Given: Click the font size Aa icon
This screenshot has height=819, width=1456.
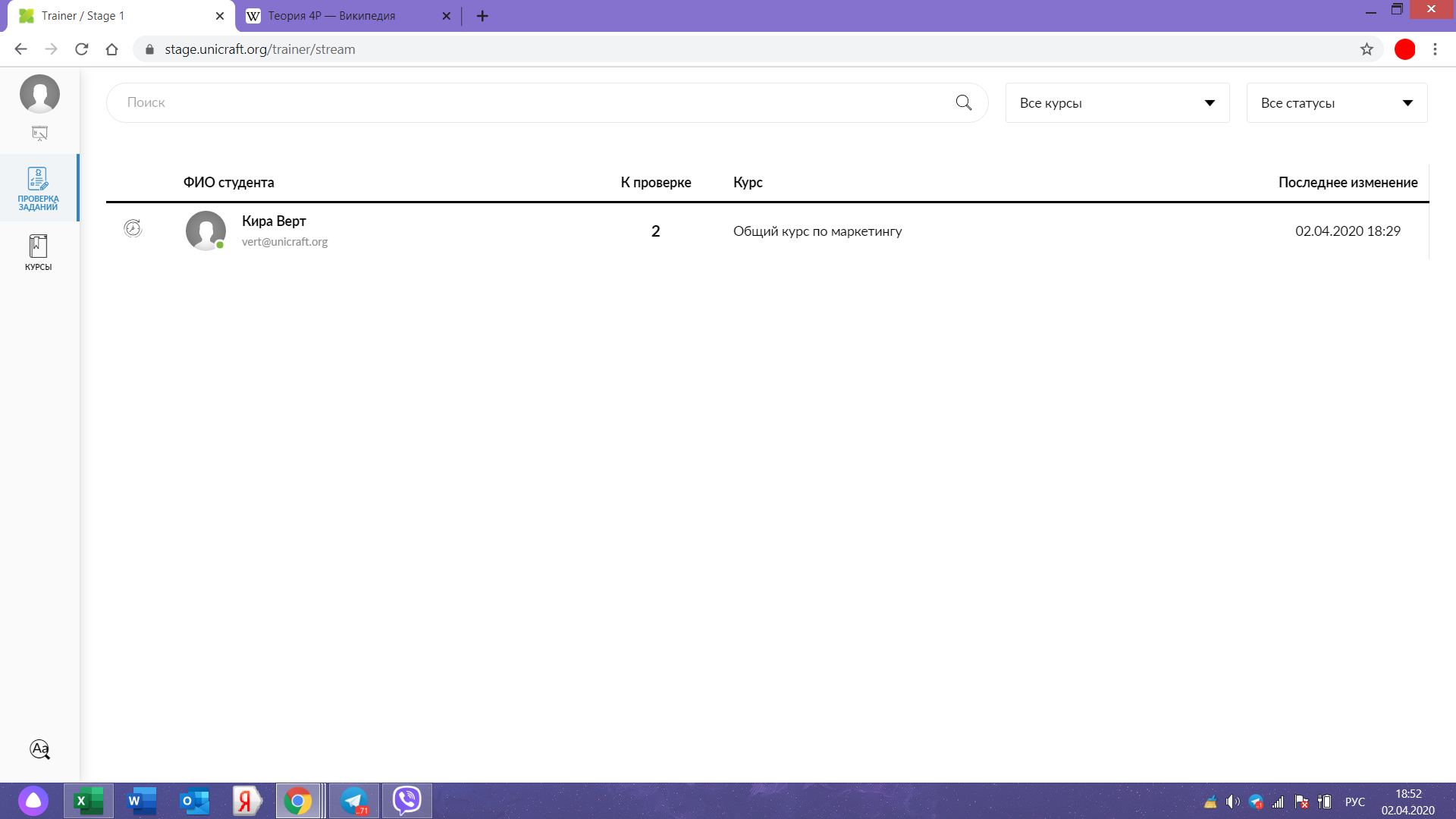Looking at the screenshot, I should pos(39,749).
